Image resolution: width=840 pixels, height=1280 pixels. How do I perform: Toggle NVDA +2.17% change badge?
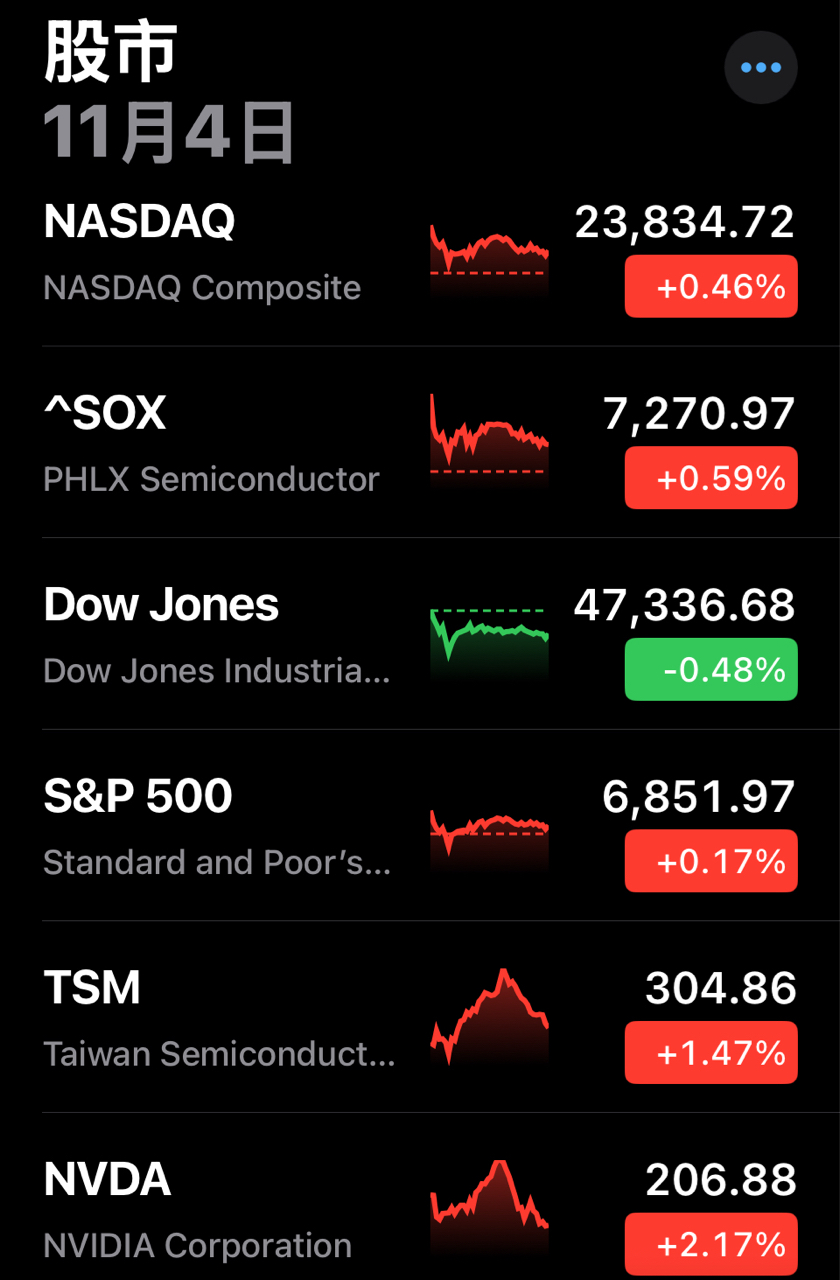(x=711, y=1244)
